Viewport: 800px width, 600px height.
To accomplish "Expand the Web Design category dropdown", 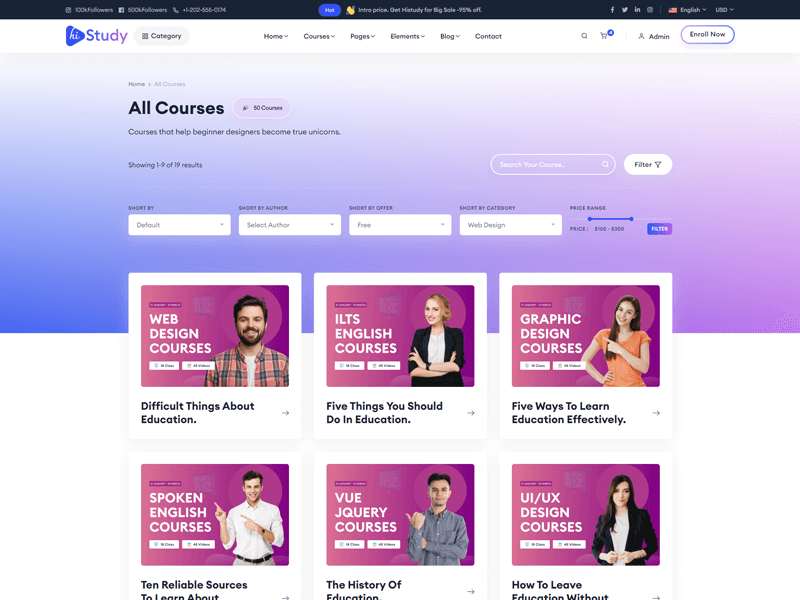I will click(x=510, y=225).
